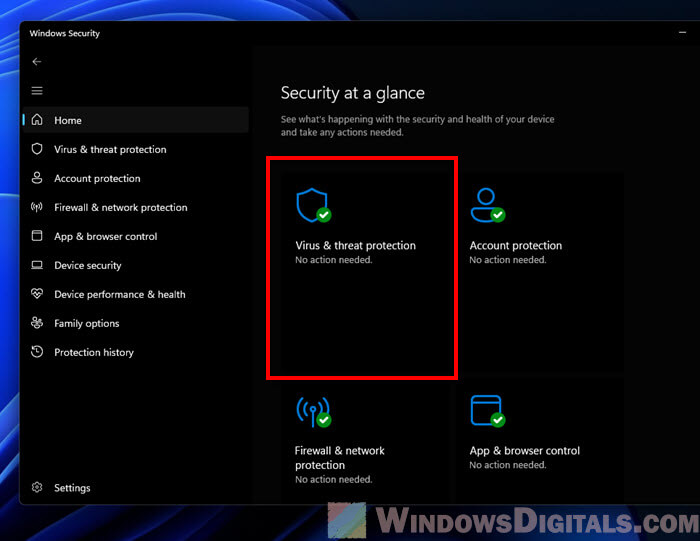Click the heart health icon in sidebar
The height and width of the screenshot is (541, 700).
(x=37, y=294)
